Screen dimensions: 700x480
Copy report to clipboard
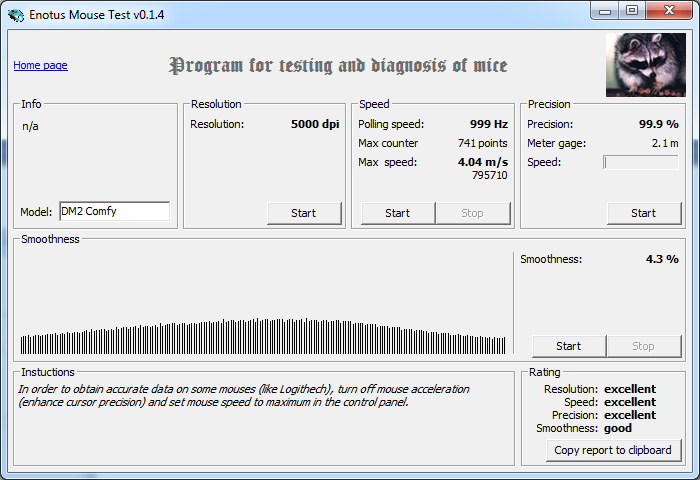[x=613, y=450]
